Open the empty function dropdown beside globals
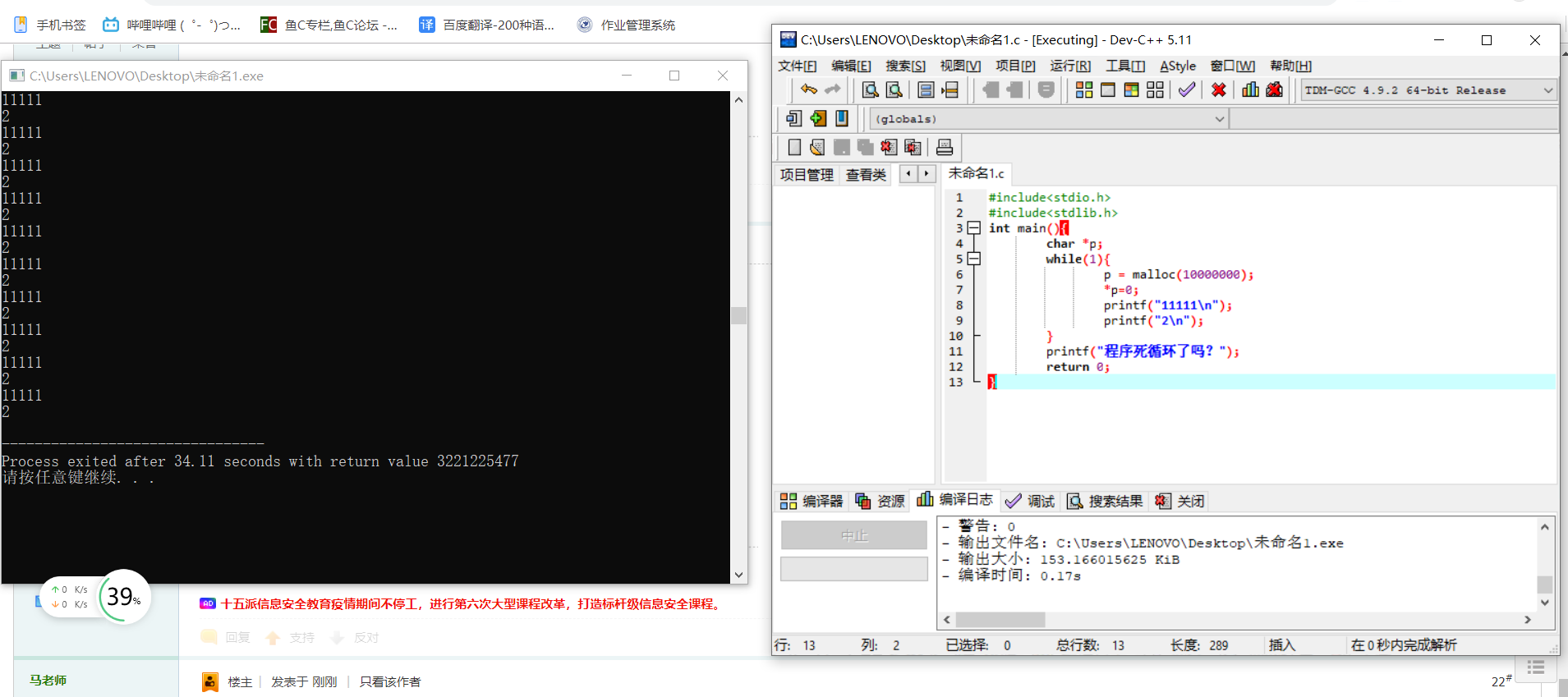Screen dimensions: 1568x697 1394,119
